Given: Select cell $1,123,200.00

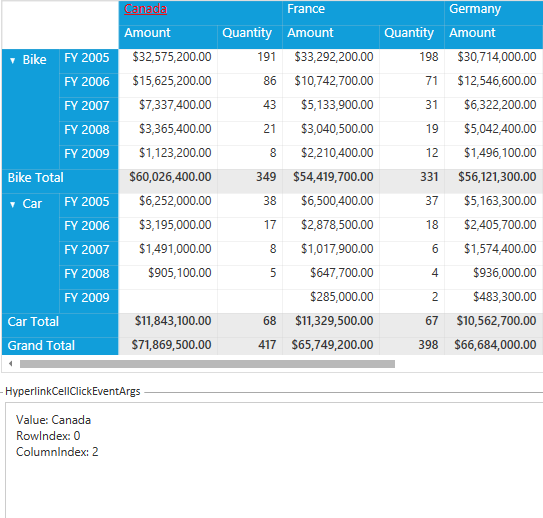Looking at the screenshot, I should 168,157.
